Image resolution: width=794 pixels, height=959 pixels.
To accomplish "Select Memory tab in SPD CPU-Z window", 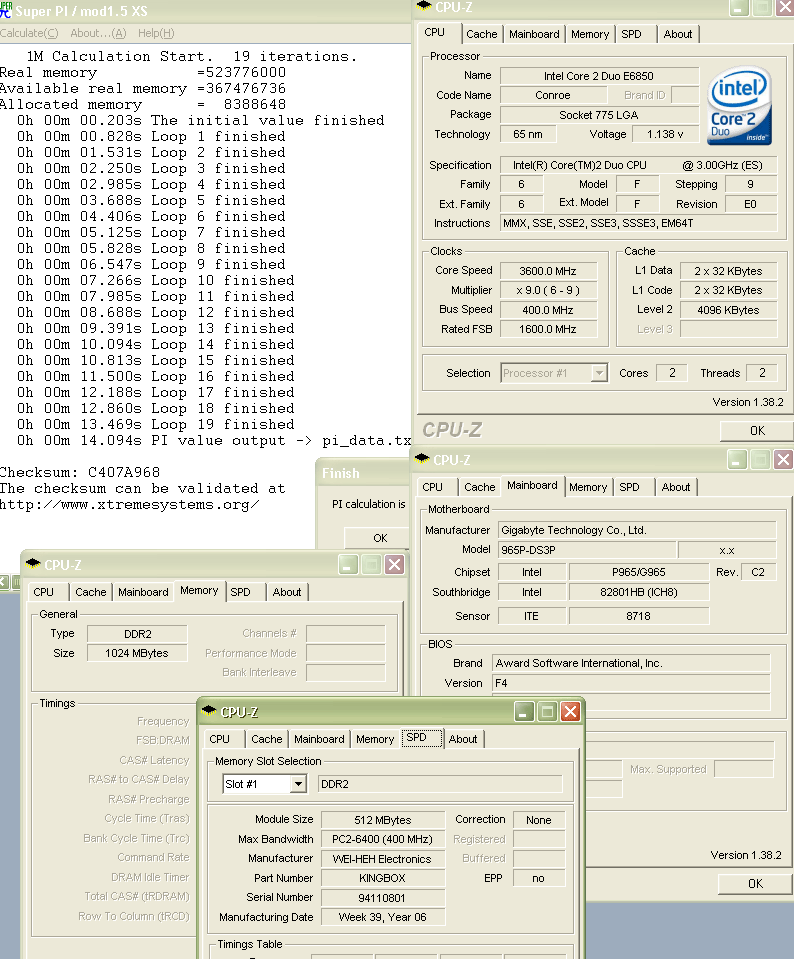I will pos(375,739).
